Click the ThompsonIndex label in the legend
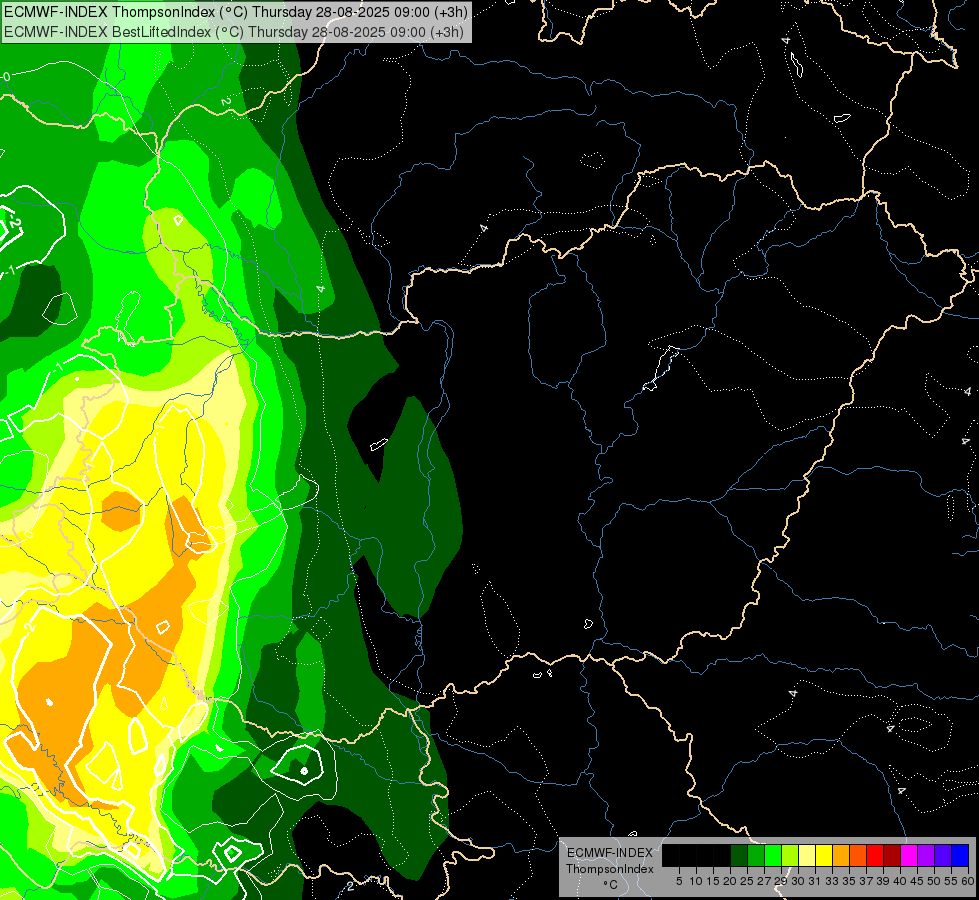Viewport: 979px width, 900px height. pos(610,869)
